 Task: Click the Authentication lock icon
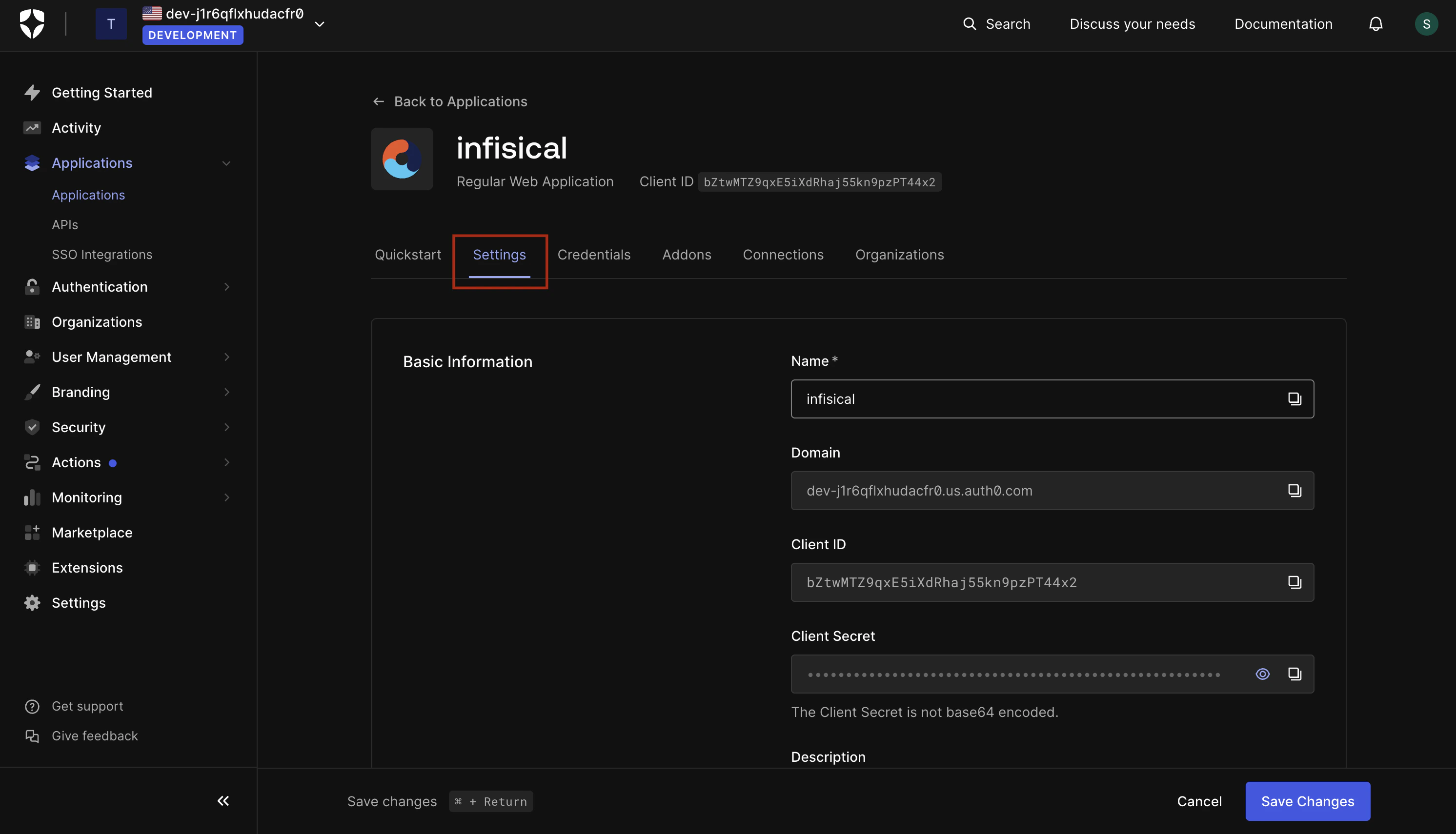(x=32, y=286)
